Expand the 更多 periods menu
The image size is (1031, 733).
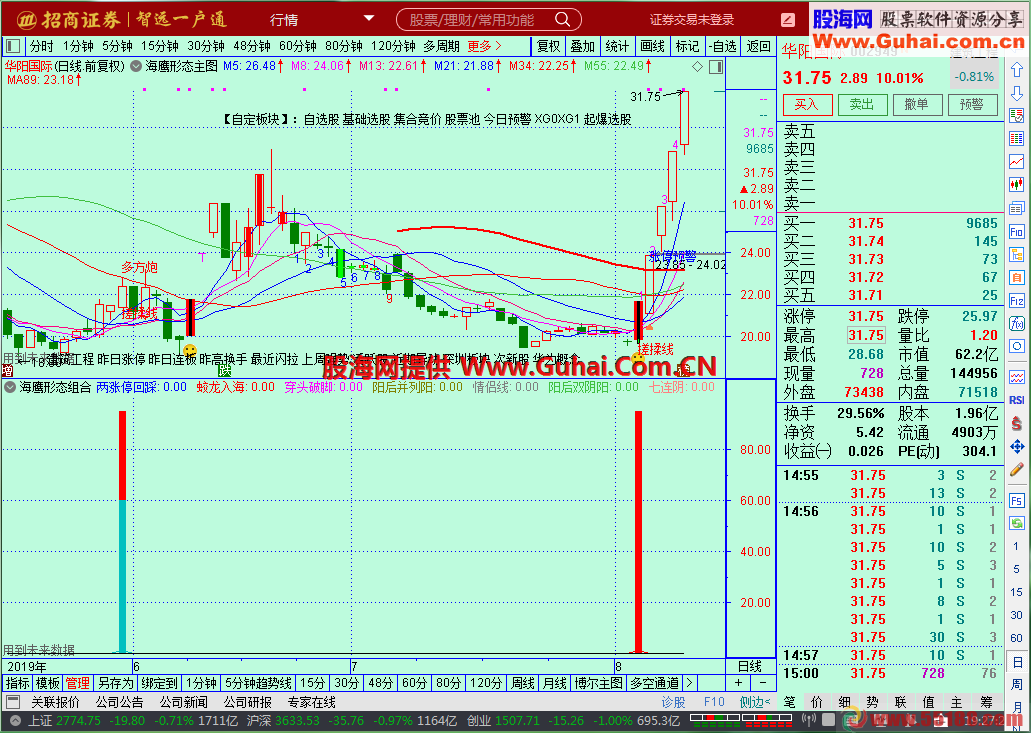[485, 46]
